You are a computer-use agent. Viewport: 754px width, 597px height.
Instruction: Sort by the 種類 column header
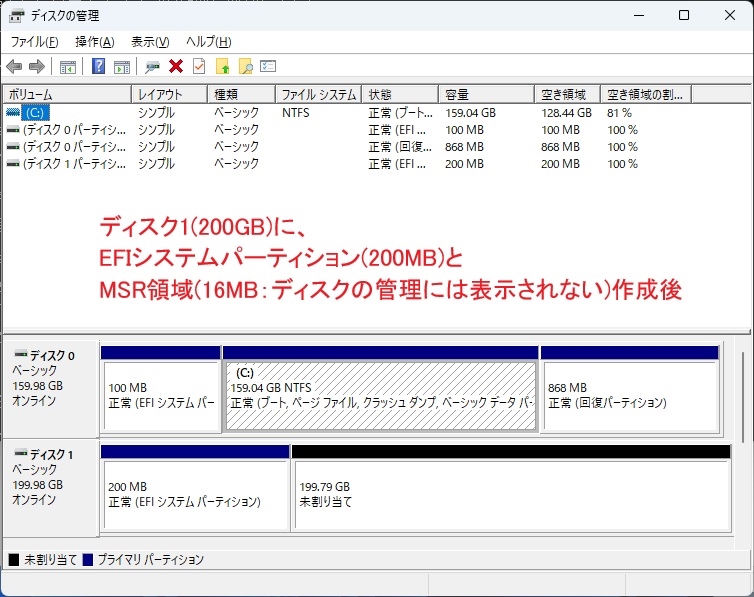point(241,94)
